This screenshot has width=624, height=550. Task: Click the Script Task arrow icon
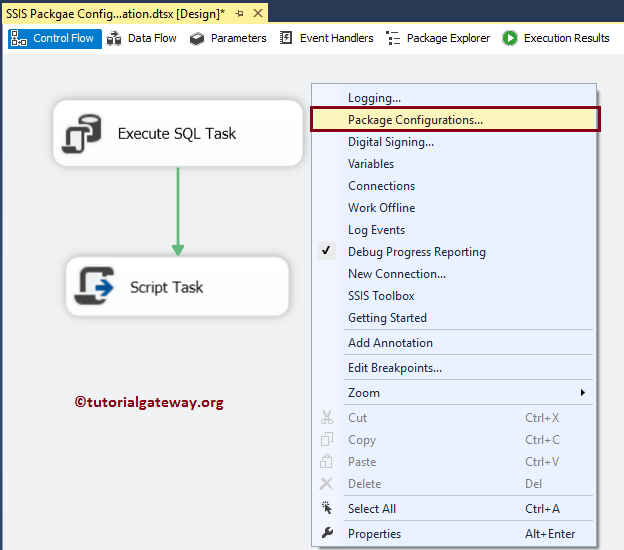pyautogui.click(x=94, y=286)
